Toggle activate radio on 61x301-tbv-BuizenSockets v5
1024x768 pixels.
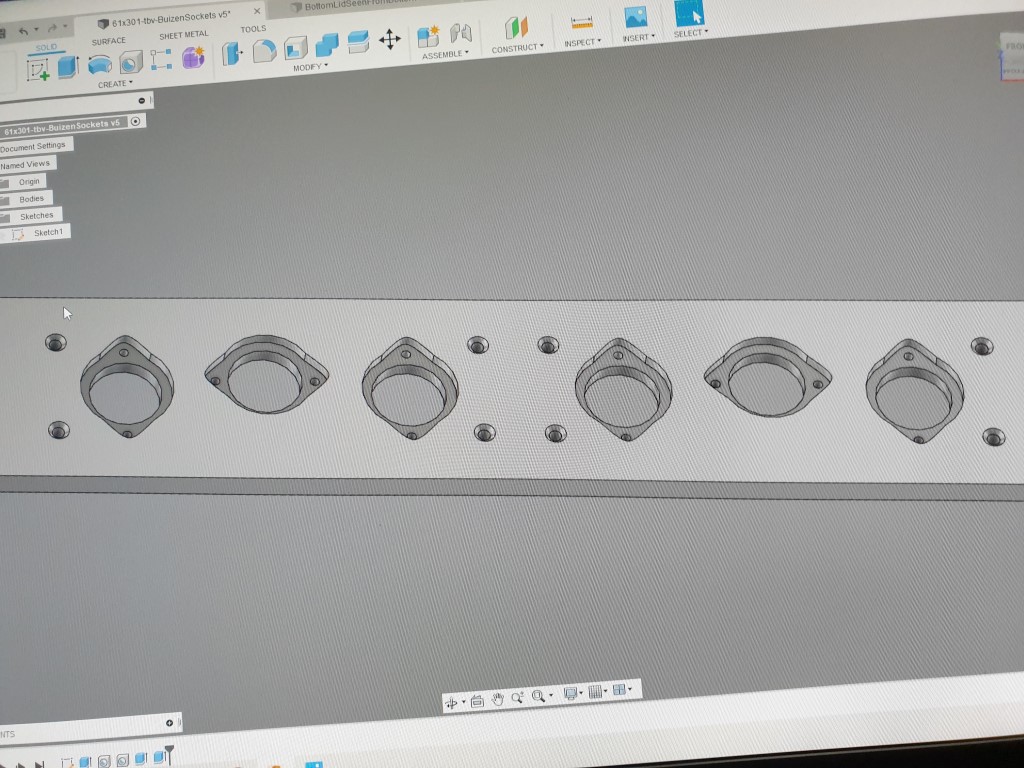pos(135,121)
